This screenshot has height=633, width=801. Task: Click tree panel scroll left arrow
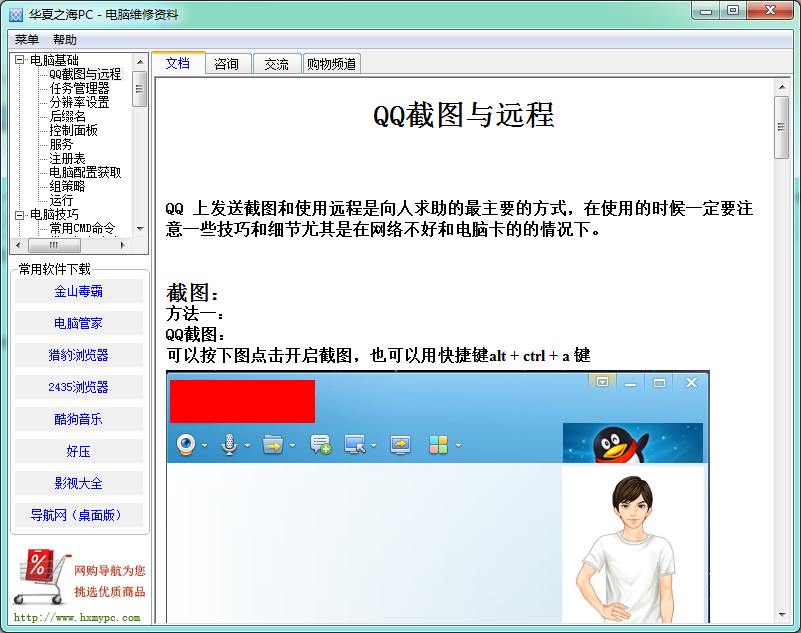pos(18,245)
